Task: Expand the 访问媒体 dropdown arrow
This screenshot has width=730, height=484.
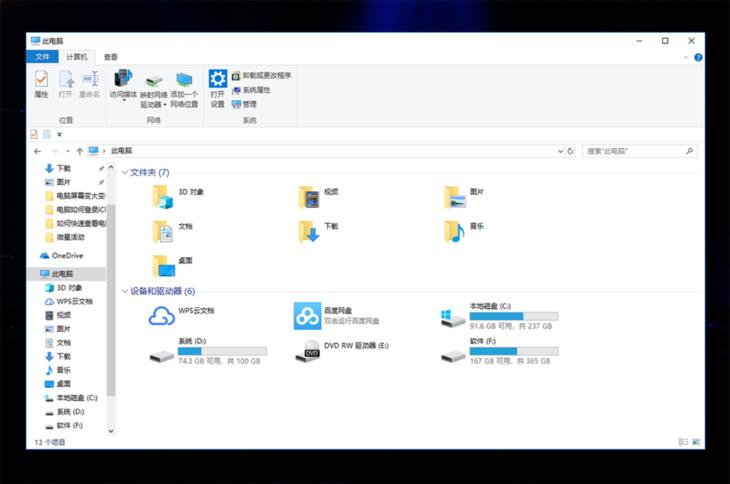Action: click(124, 100)
